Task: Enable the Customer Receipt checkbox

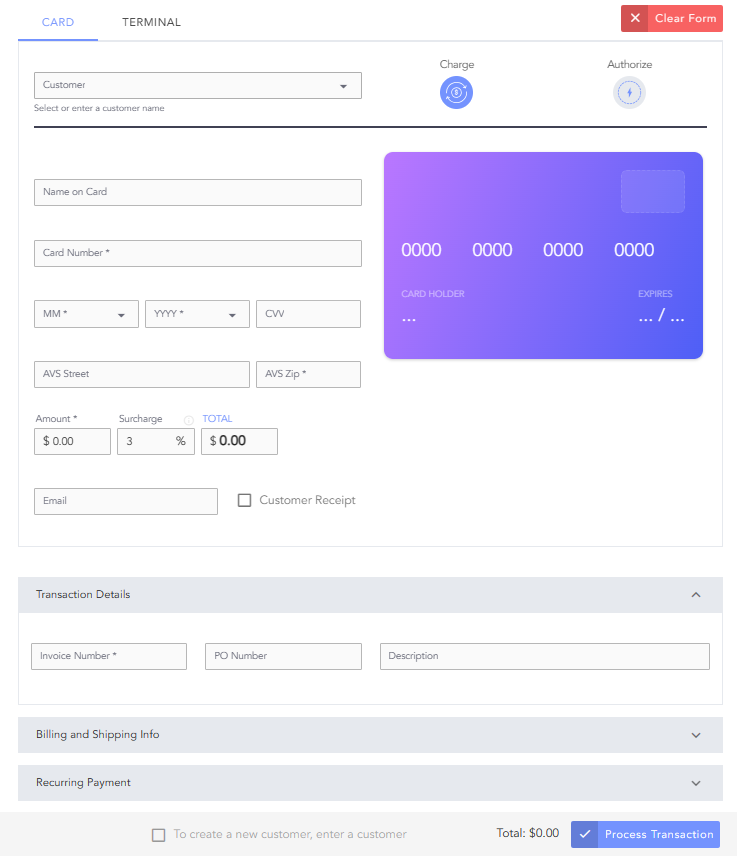Action: (x=245, y=500)
